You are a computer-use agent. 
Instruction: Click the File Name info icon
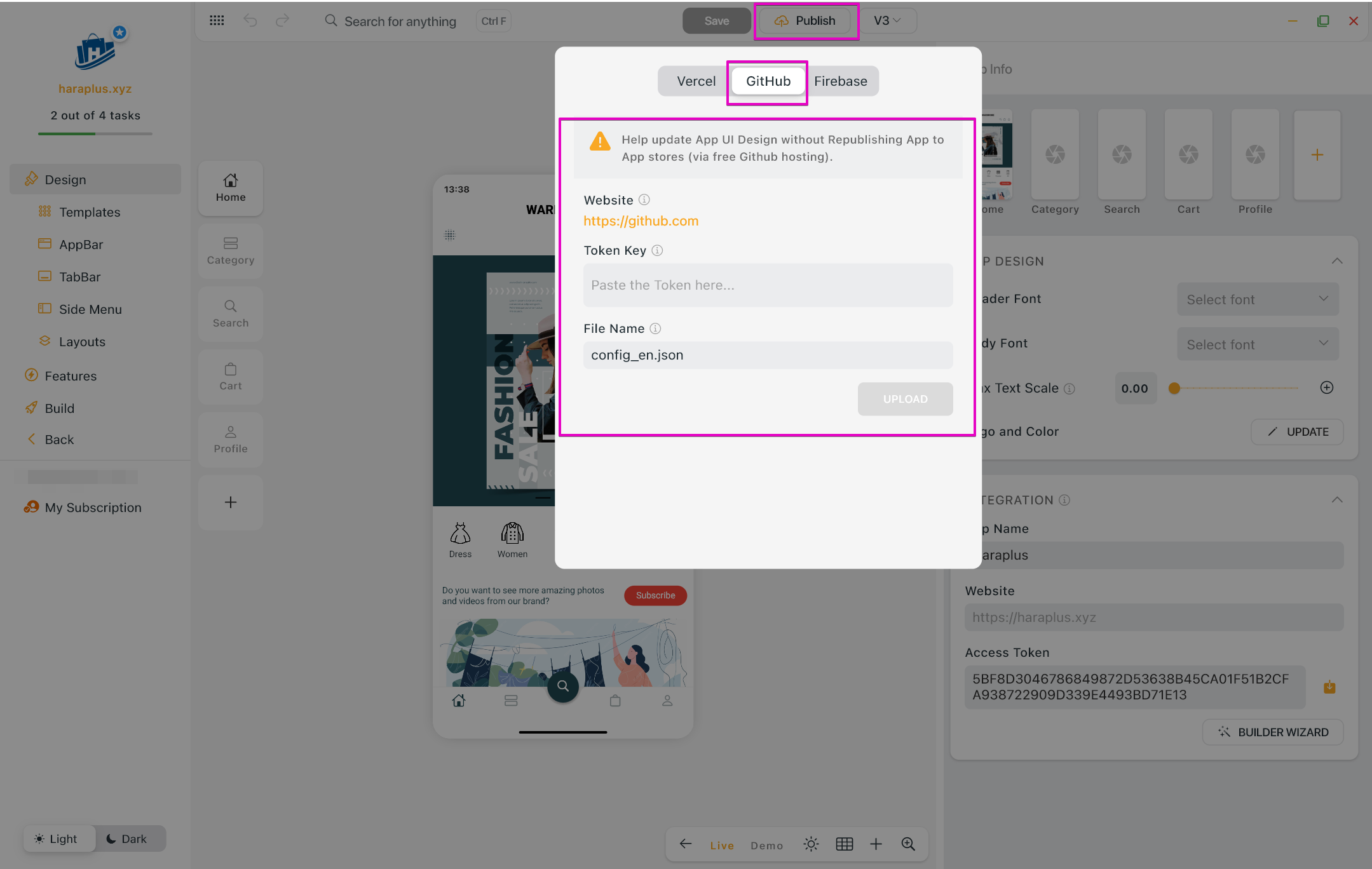tap(655, 328)
